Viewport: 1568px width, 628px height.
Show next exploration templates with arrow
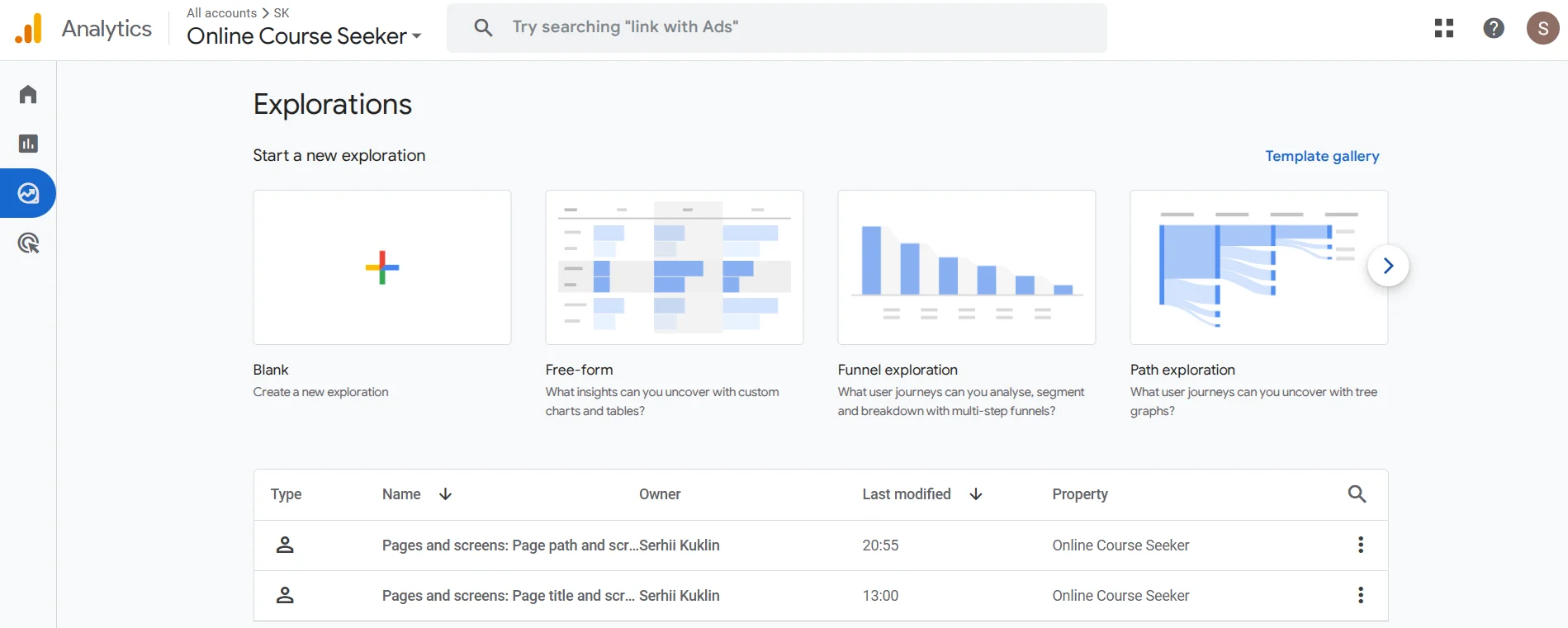(x=1387, y=266)
